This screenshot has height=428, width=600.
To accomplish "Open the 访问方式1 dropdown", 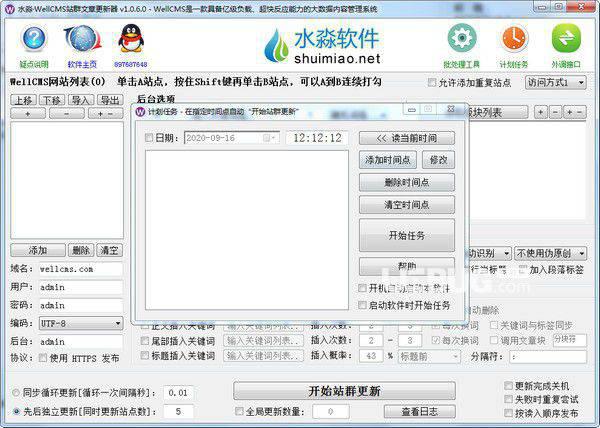I will (555, 82).
